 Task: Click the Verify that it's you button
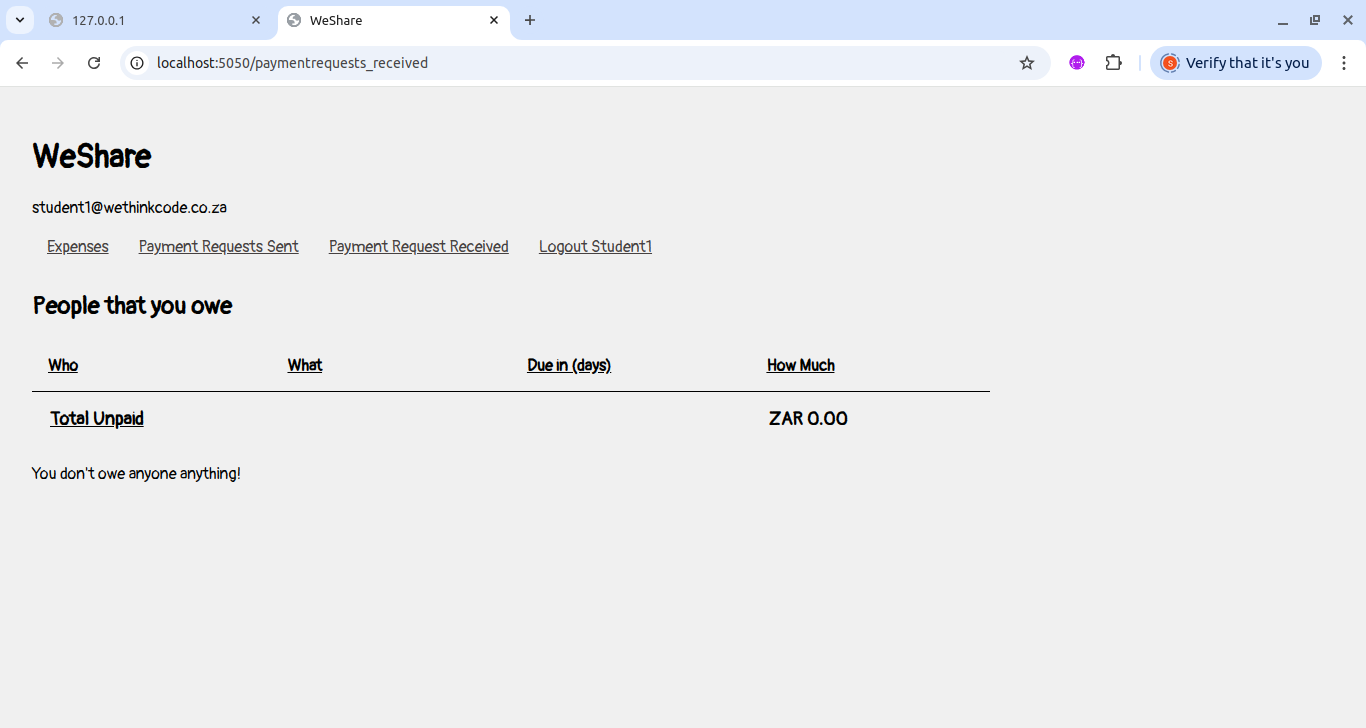1236,62
